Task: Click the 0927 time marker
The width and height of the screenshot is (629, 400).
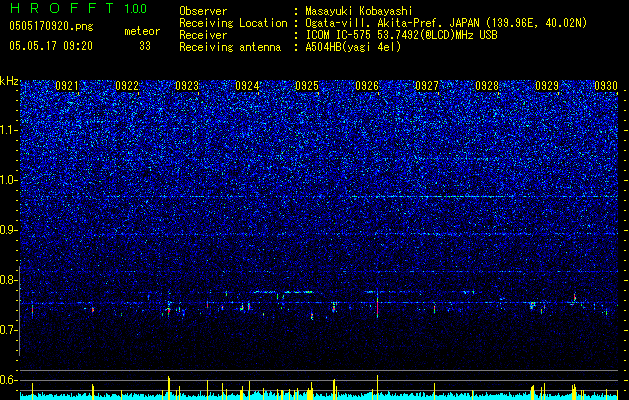Action: click(x=427, y=86)
